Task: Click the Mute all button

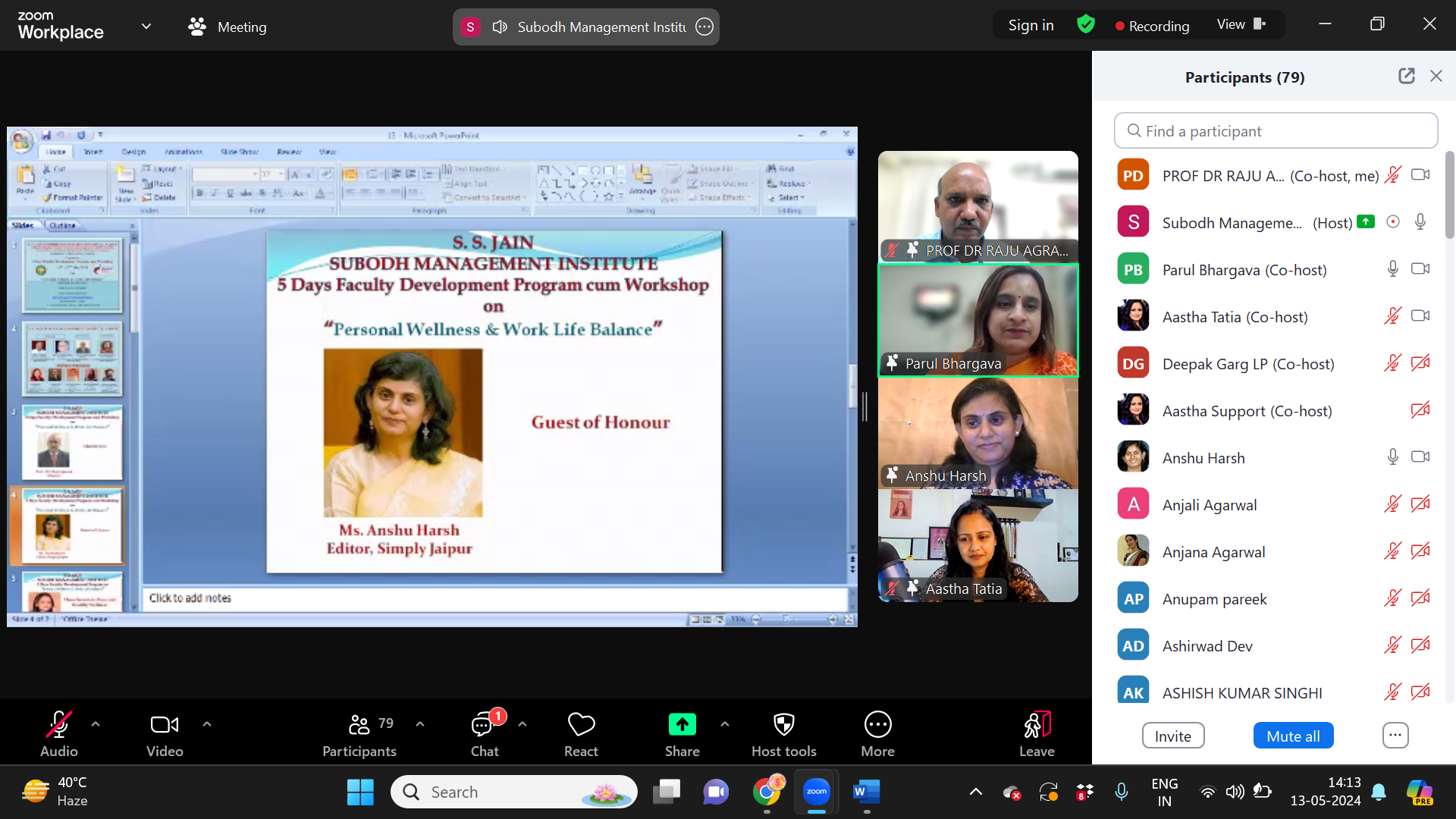Action: click(x=1293, y=736)
